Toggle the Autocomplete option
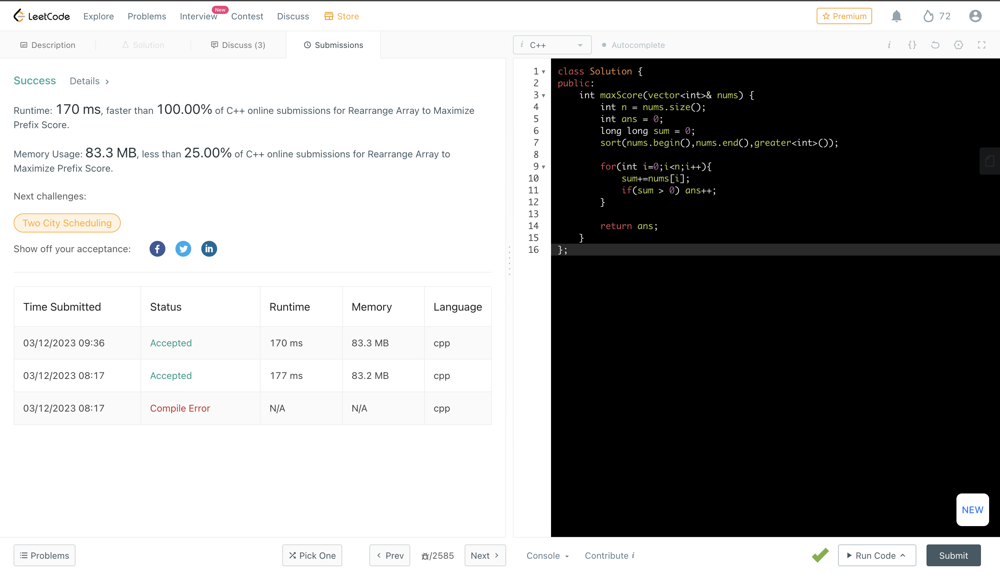 coord(633,45)
